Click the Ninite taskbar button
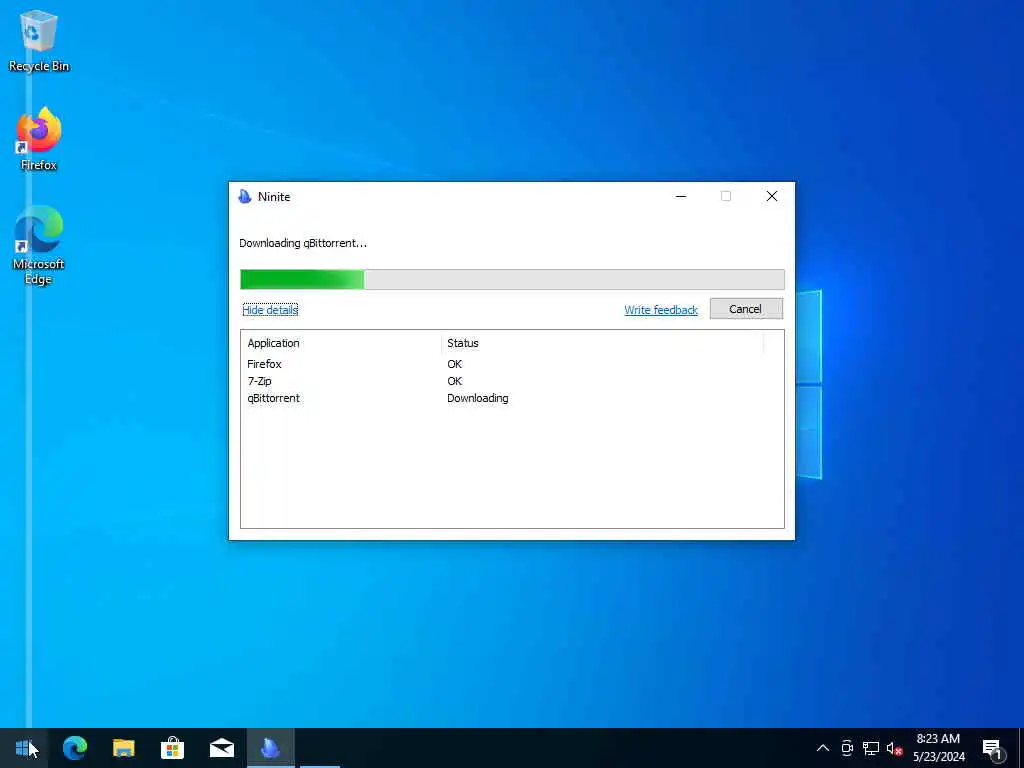The width and height of the screenshot is (1024, 768). 270,748
